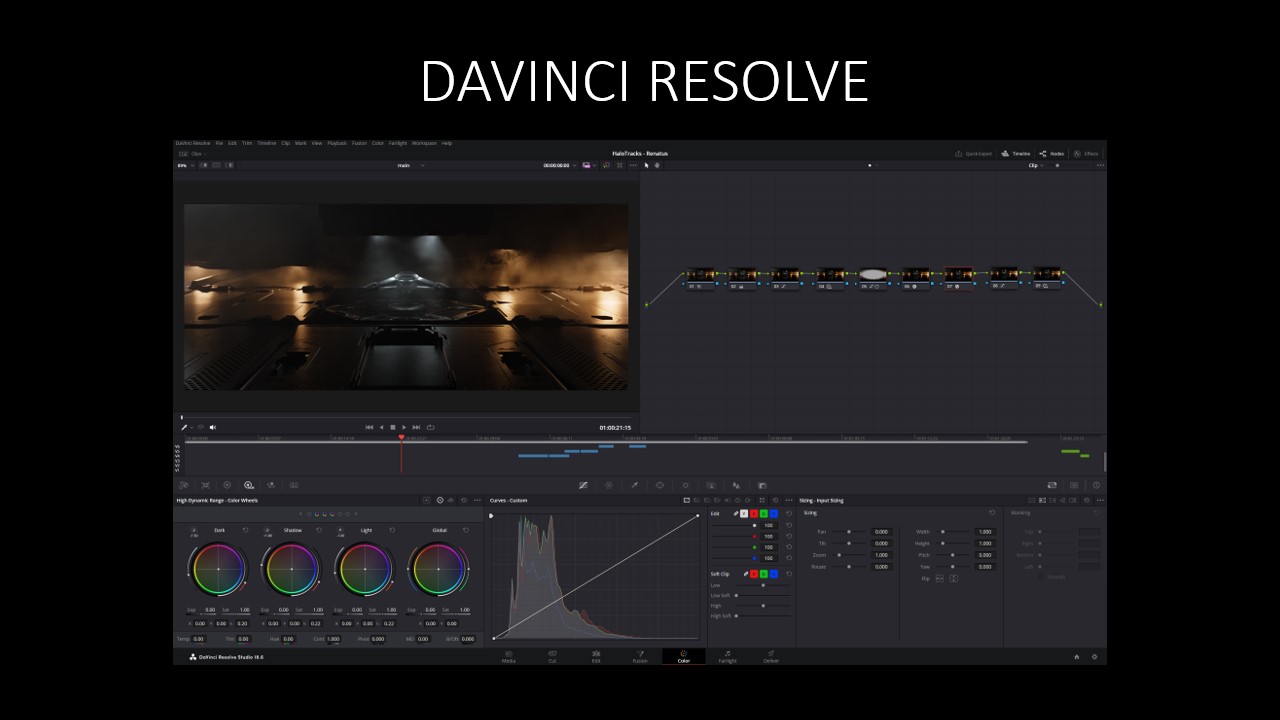Expand the main timeline name dropdown
This screenshot has width=1280, height=720.
click(410, 165)
